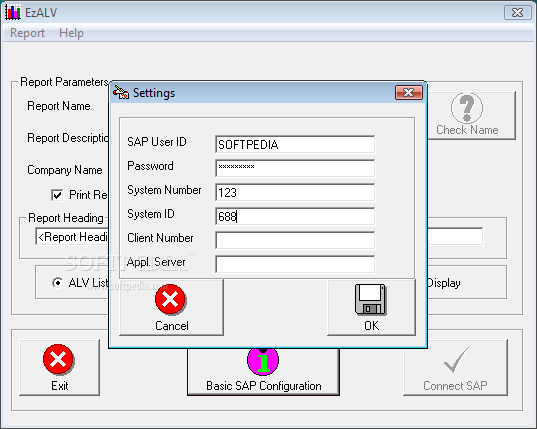Click the 'System Number' label
The image size is (537, 429).
164,190
